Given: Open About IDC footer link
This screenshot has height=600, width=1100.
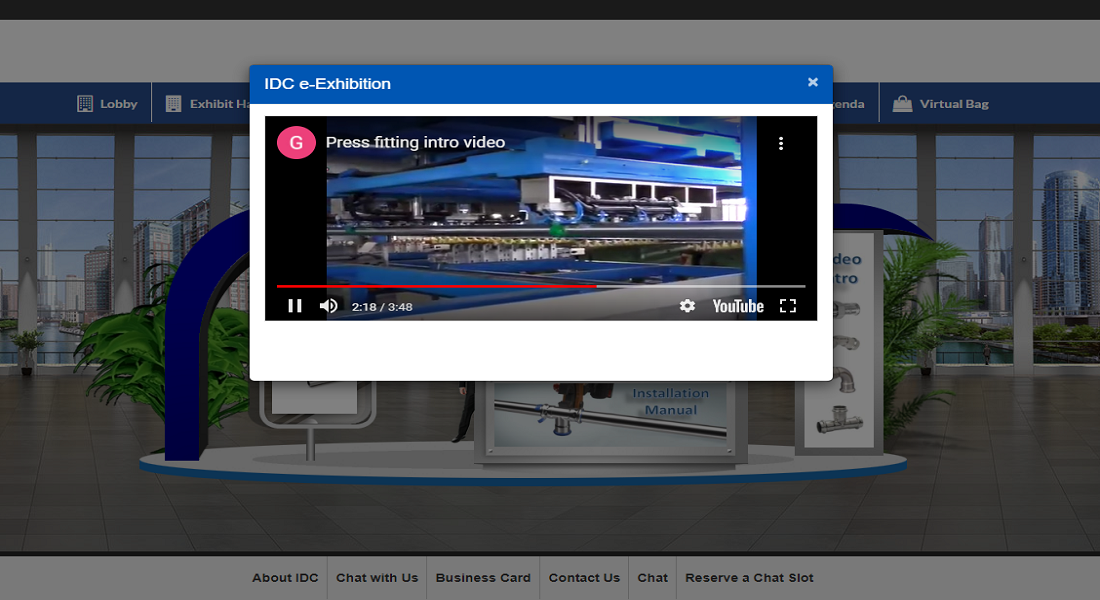Looking at the screenshot, I should 285,578.
